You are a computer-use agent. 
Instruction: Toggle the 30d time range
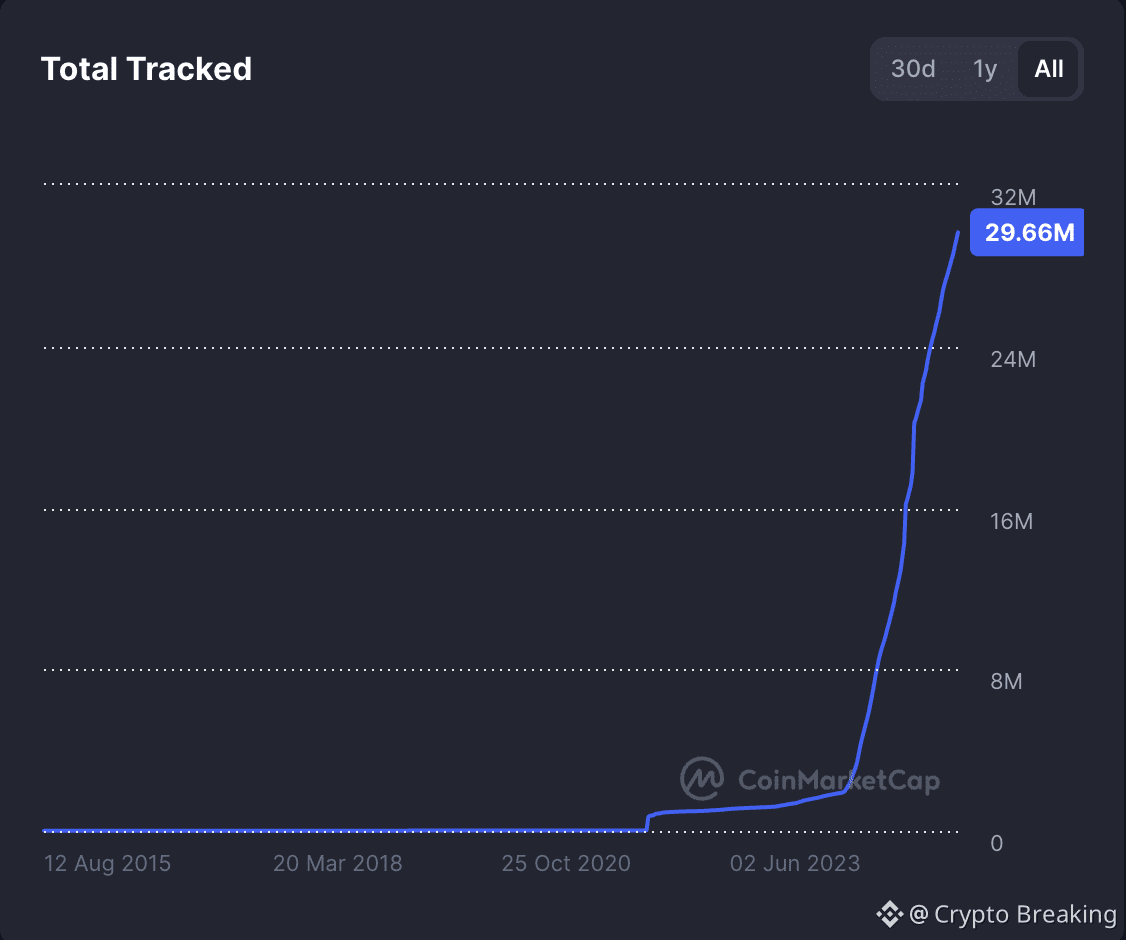coord(914,68)
